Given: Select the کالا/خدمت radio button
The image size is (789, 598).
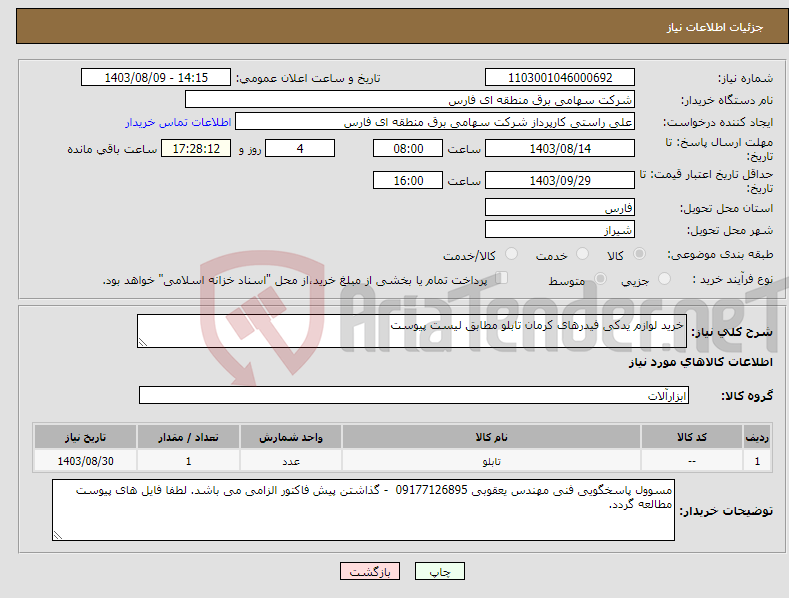Looking at the screenshot, I should click(511, 254).
